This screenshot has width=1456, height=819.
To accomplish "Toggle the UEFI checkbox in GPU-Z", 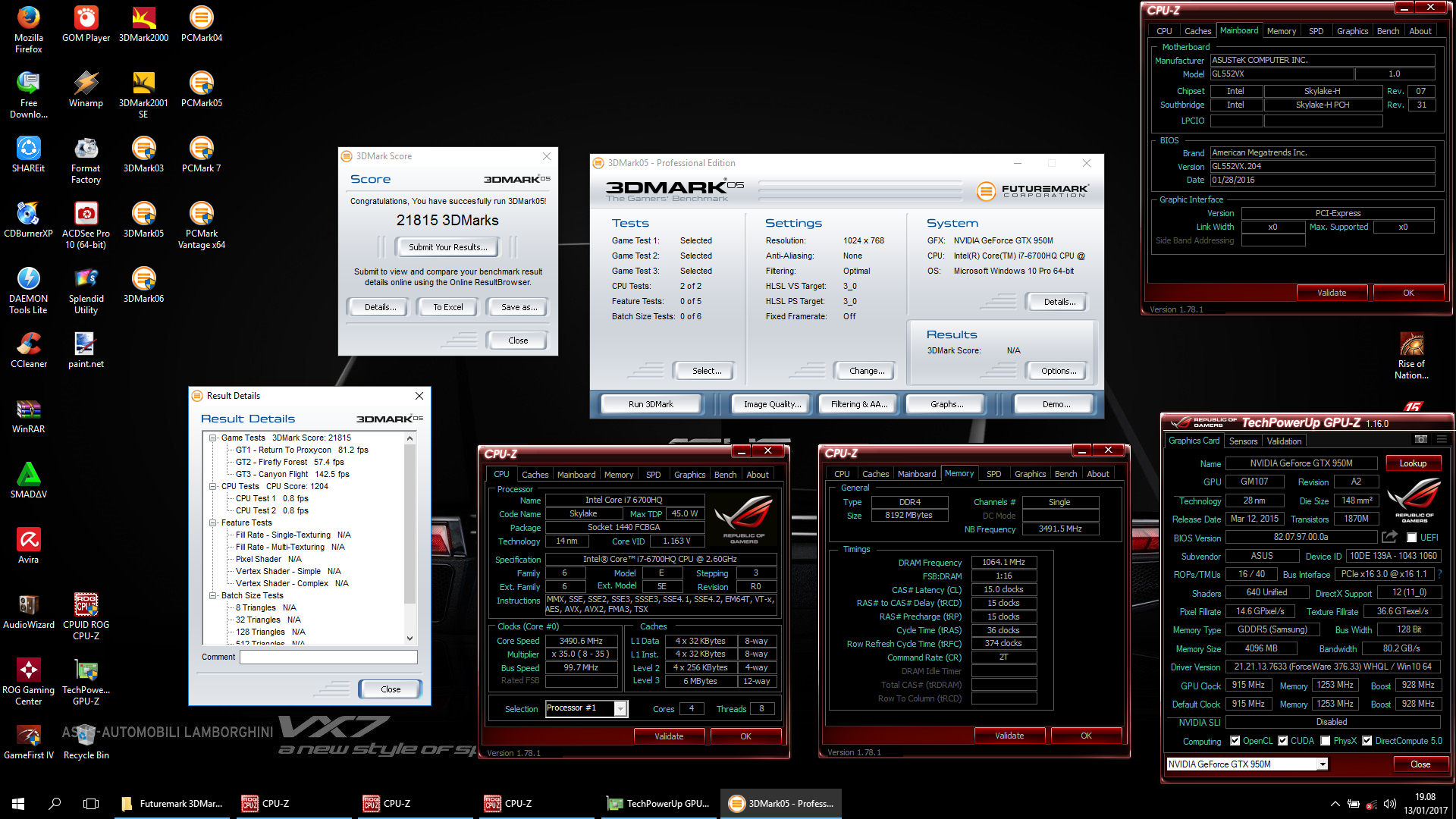I will tap(1411, 538).
